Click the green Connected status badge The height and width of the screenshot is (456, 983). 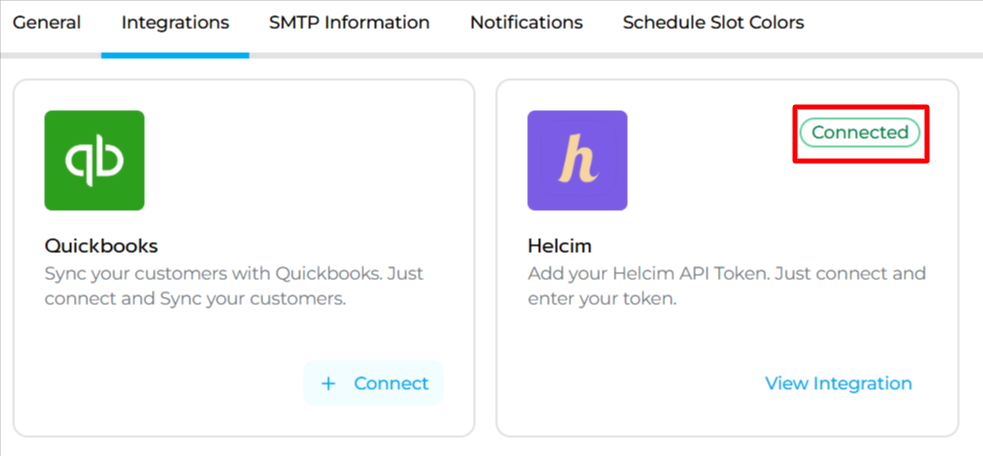point(860,133)
